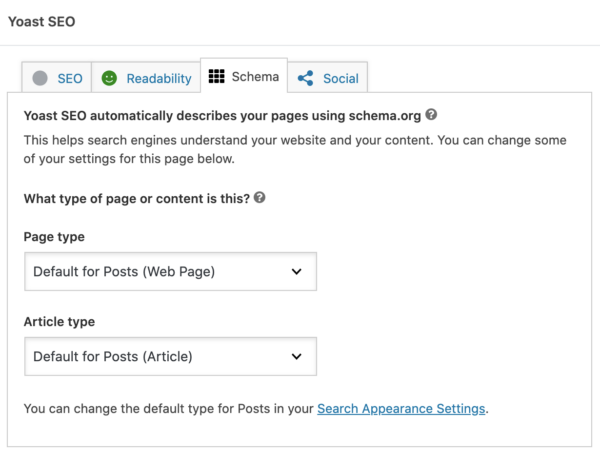Switch to the SEO tab

(69, 78)
